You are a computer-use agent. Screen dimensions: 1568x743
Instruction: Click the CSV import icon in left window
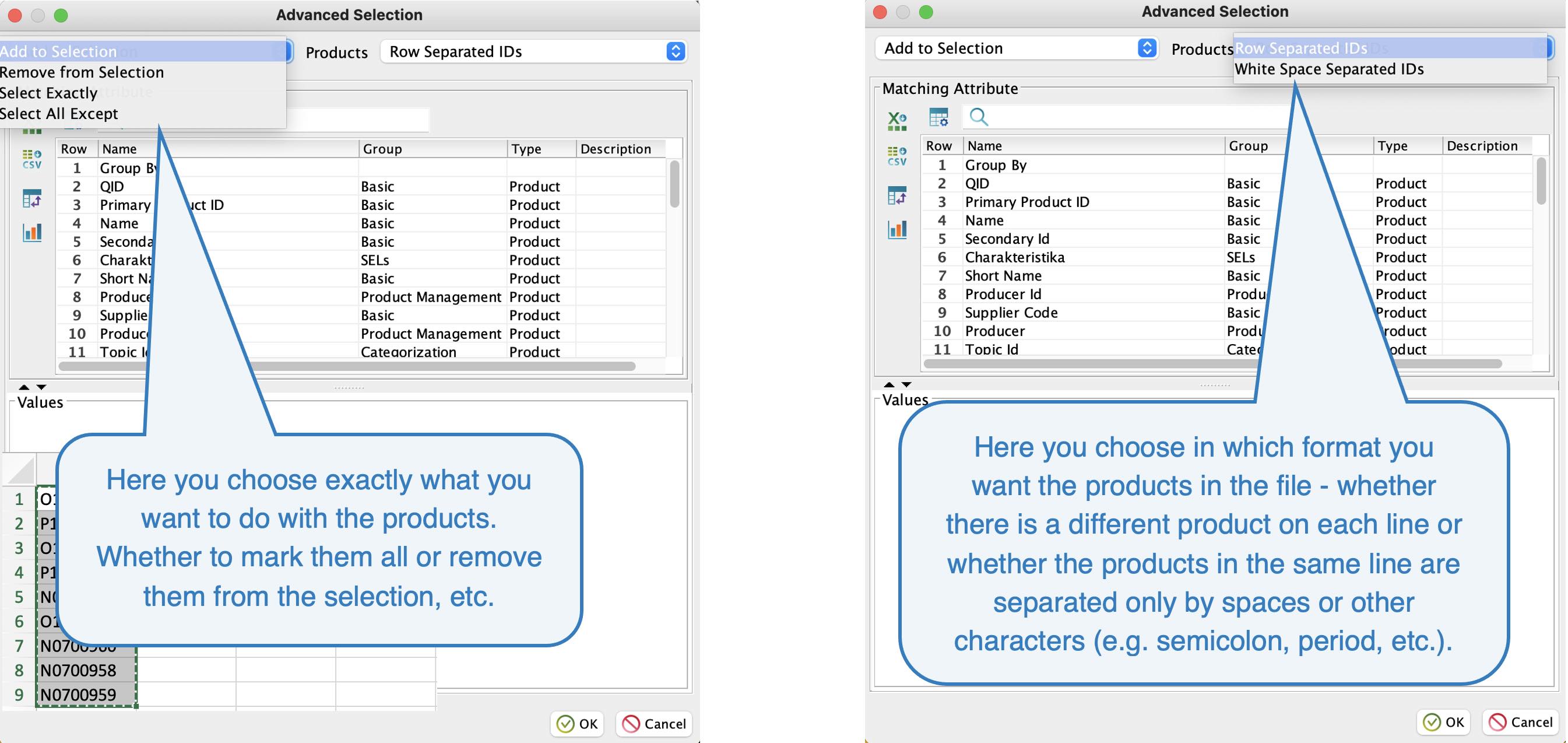point(31,159)
